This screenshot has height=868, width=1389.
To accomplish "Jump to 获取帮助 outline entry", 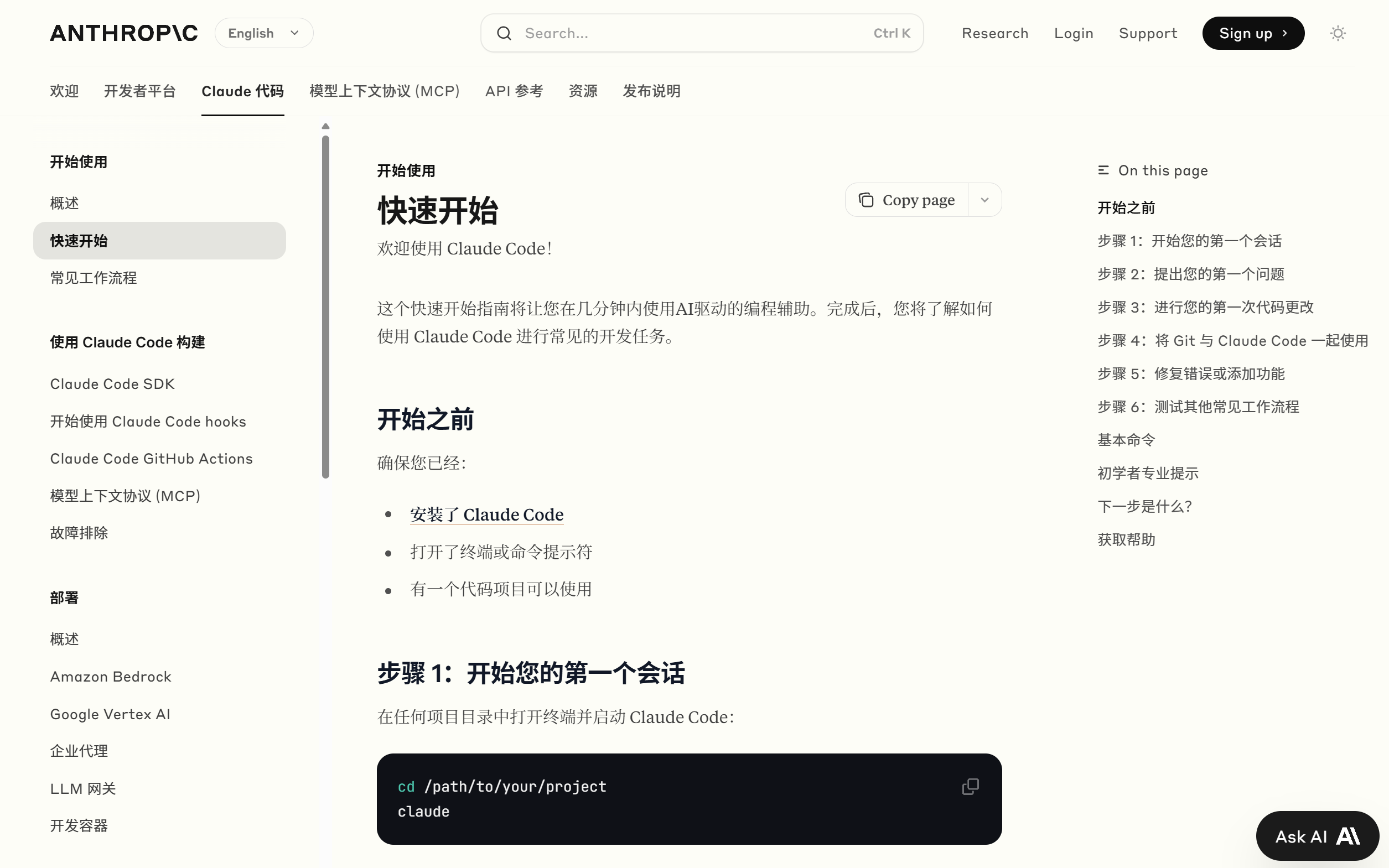I will pos(1126,540).
